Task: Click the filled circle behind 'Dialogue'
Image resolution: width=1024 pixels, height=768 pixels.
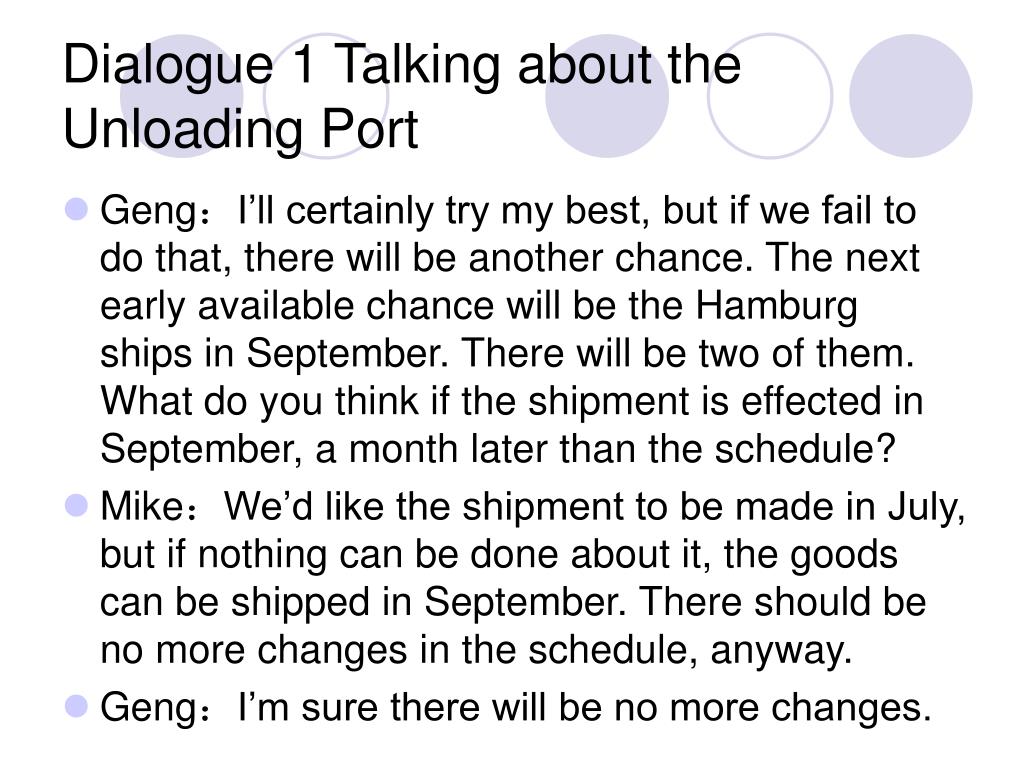Action: 182,95
